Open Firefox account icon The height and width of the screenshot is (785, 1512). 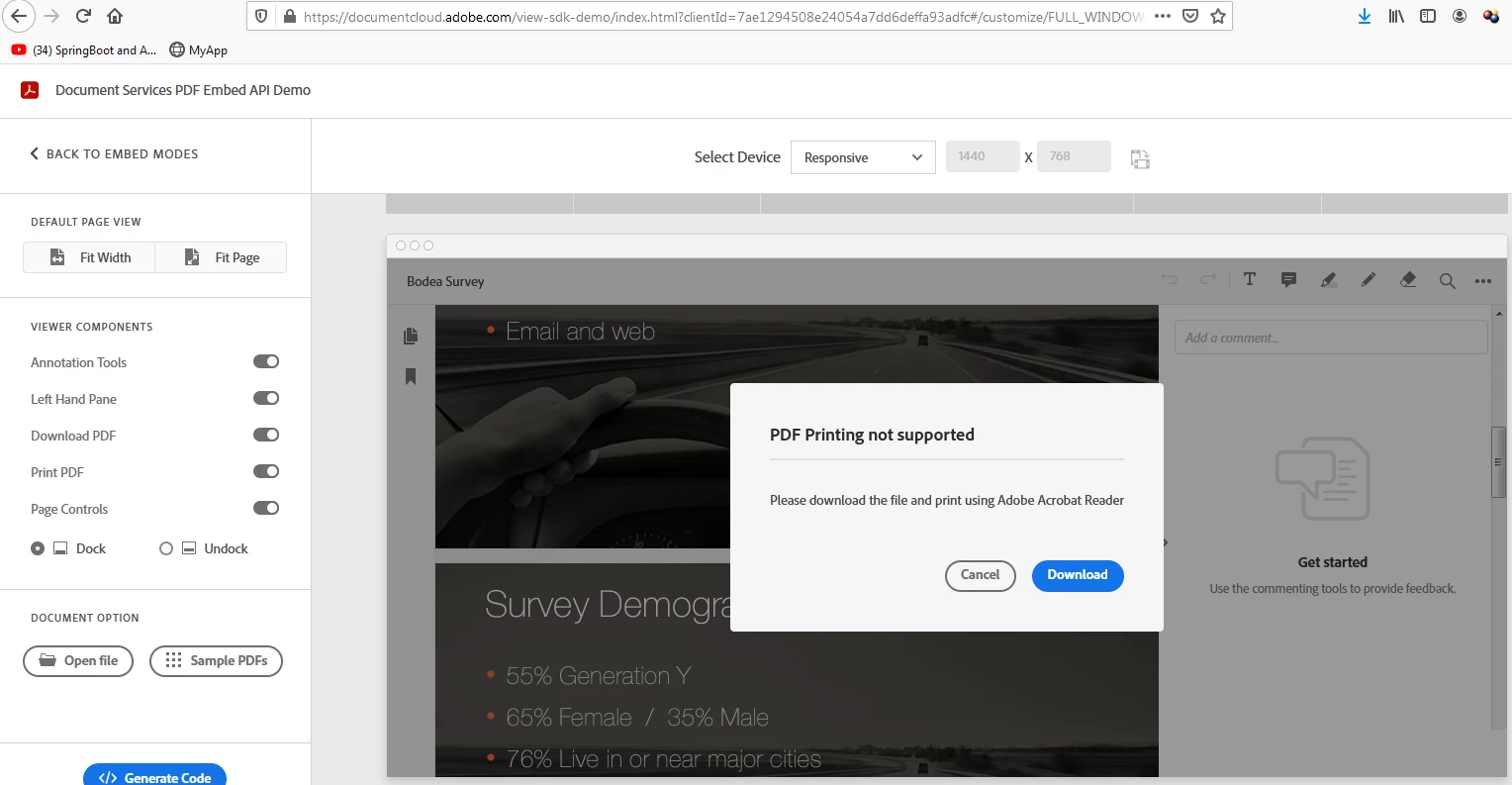click(x=1460, y=16)
